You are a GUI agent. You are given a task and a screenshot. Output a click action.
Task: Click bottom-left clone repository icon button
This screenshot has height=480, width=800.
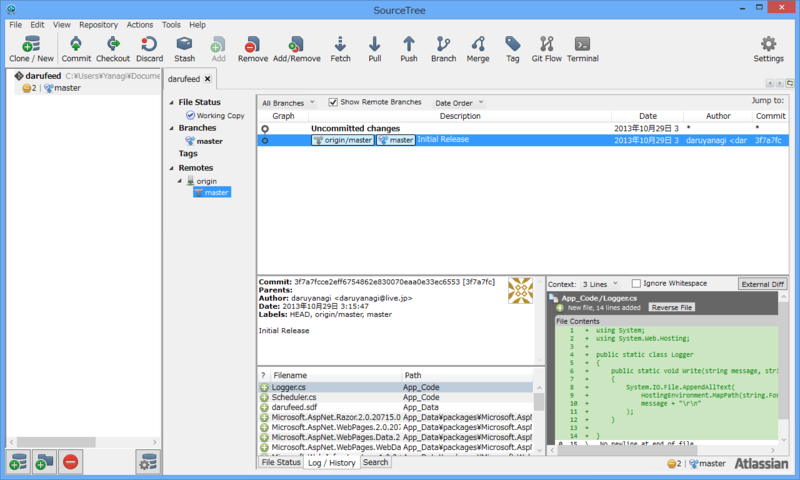click(18, 462)
